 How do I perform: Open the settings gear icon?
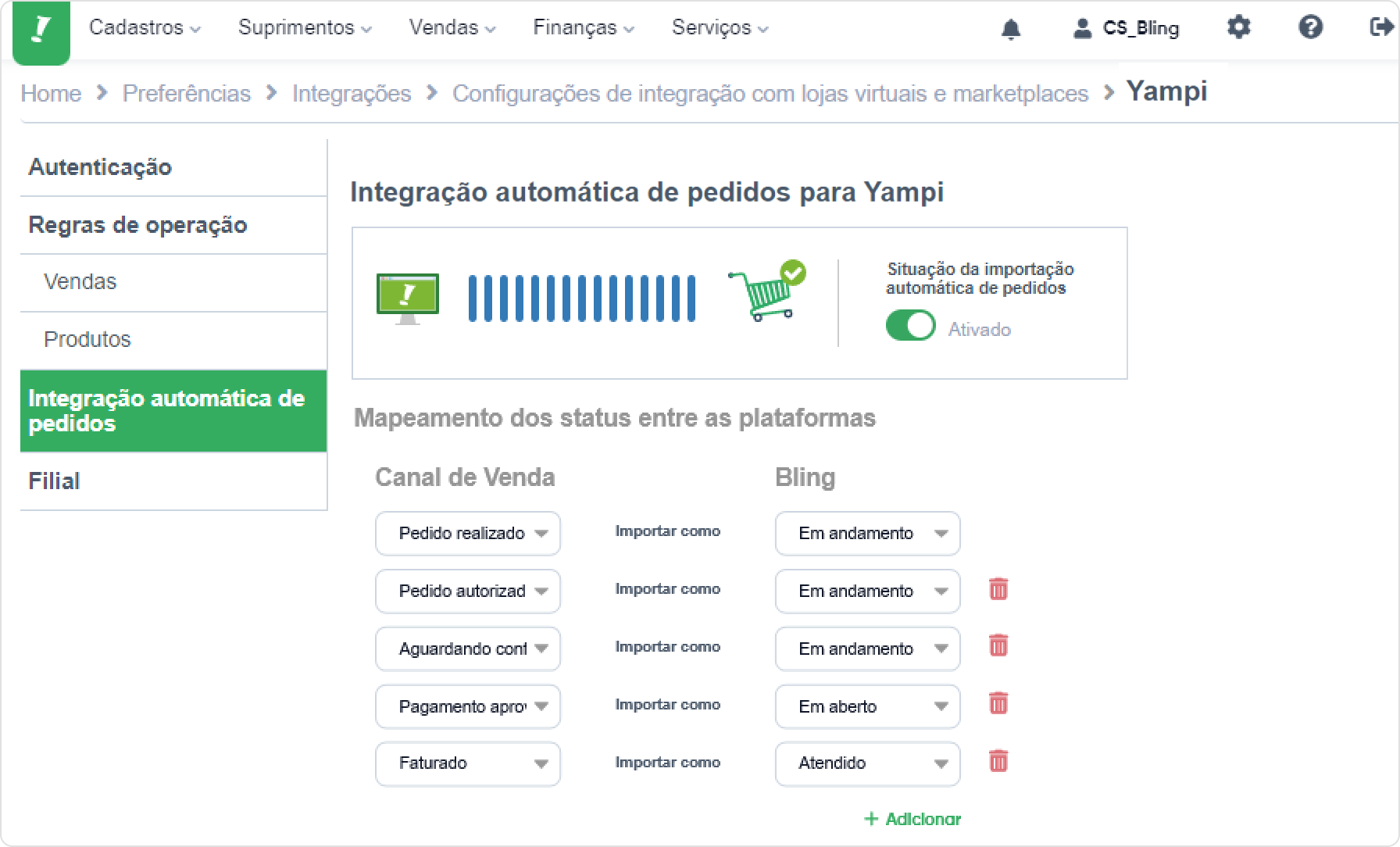click(x=1238, y=27)
